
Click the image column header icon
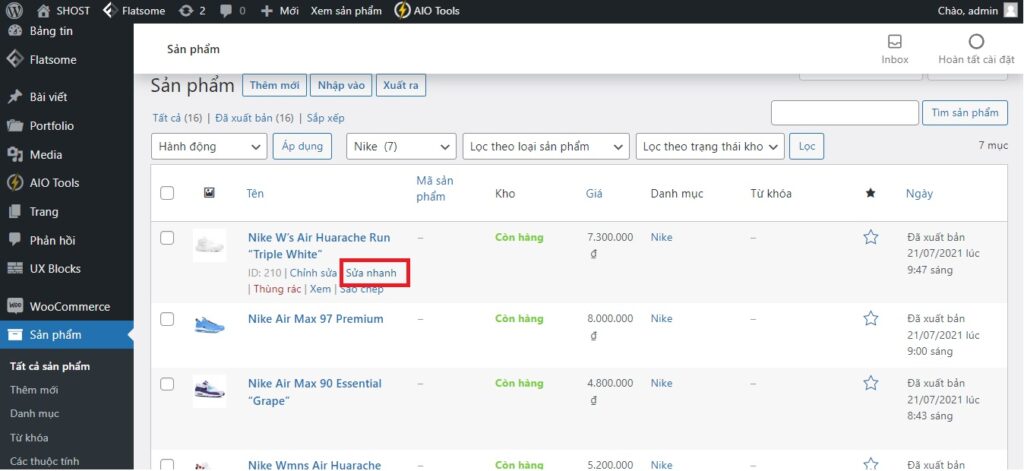coord(209,193)
